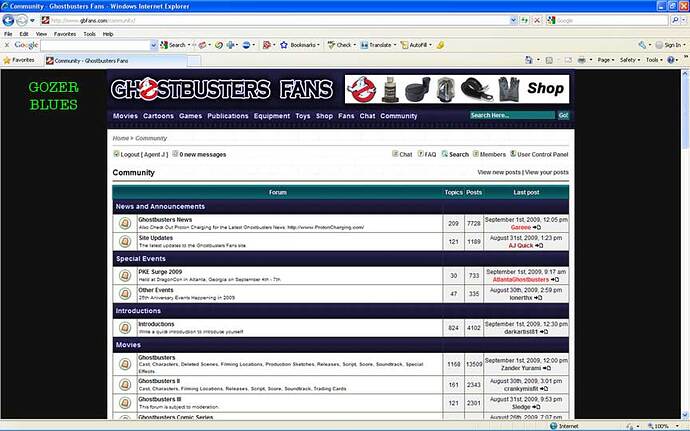Click Sign In on Google Toolbar
The image size is (690, 431).
click(x=670, y=45)
